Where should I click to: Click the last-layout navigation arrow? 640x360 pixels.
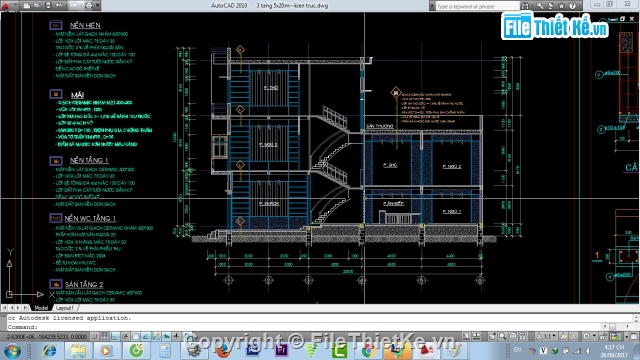pyautogui.click(x=26, y=308)
